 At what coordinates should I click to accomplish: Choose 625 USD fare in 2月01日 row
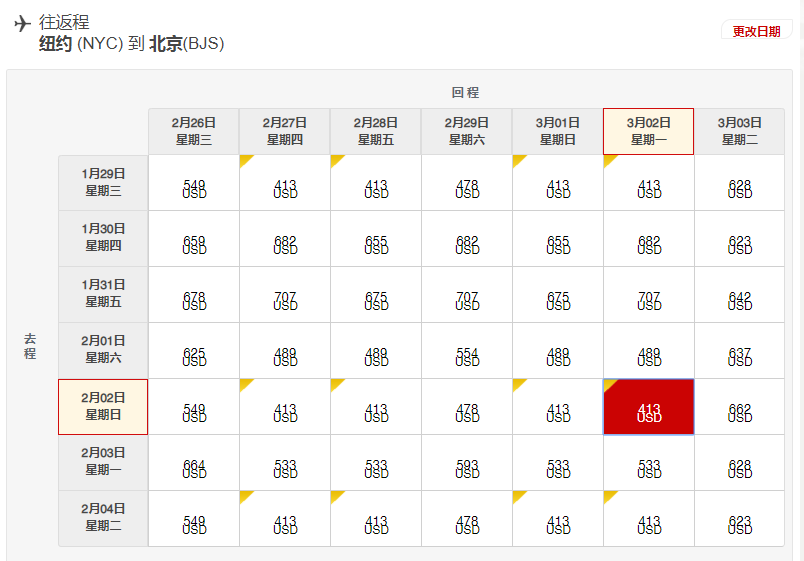point(194,350)
